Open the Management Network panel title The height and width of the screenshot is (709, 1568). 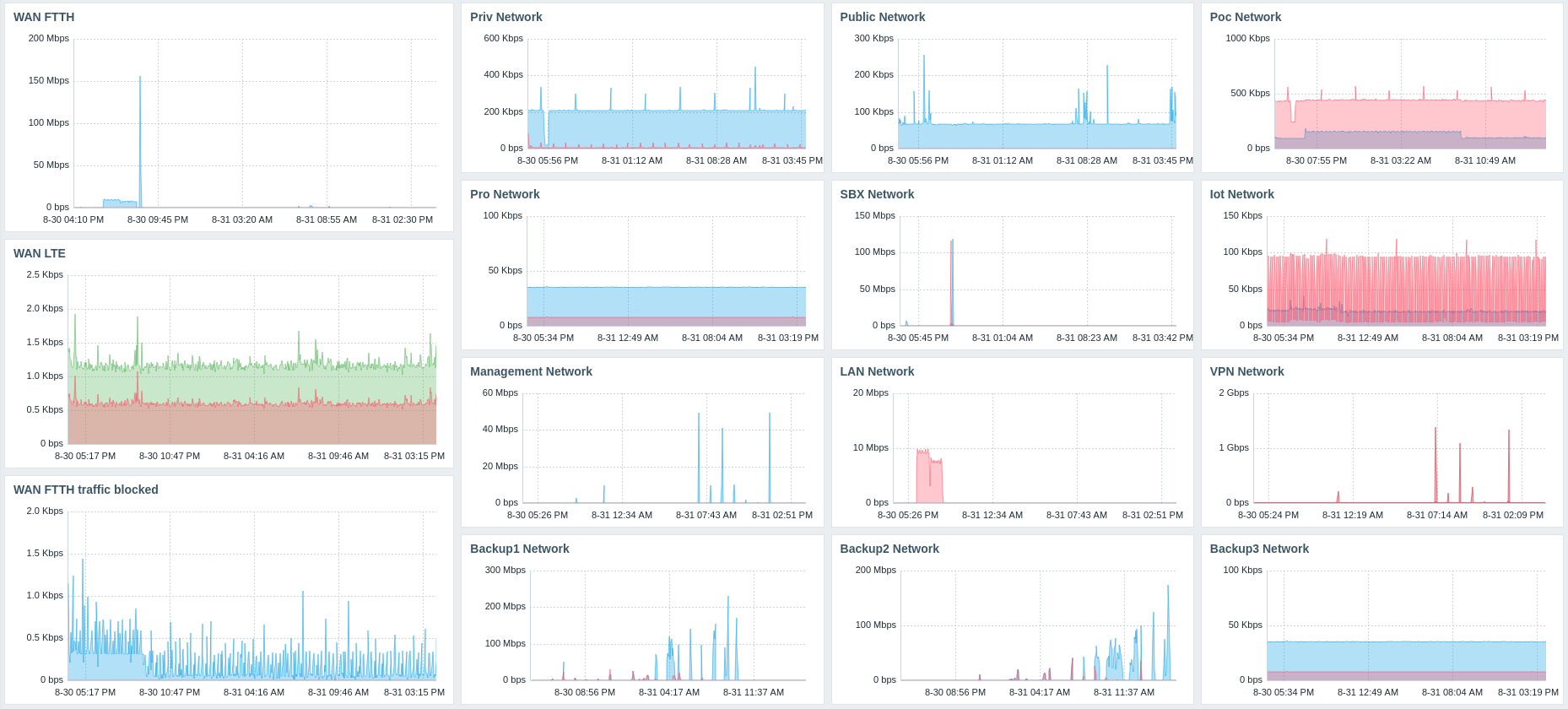[x=531, y=371]
